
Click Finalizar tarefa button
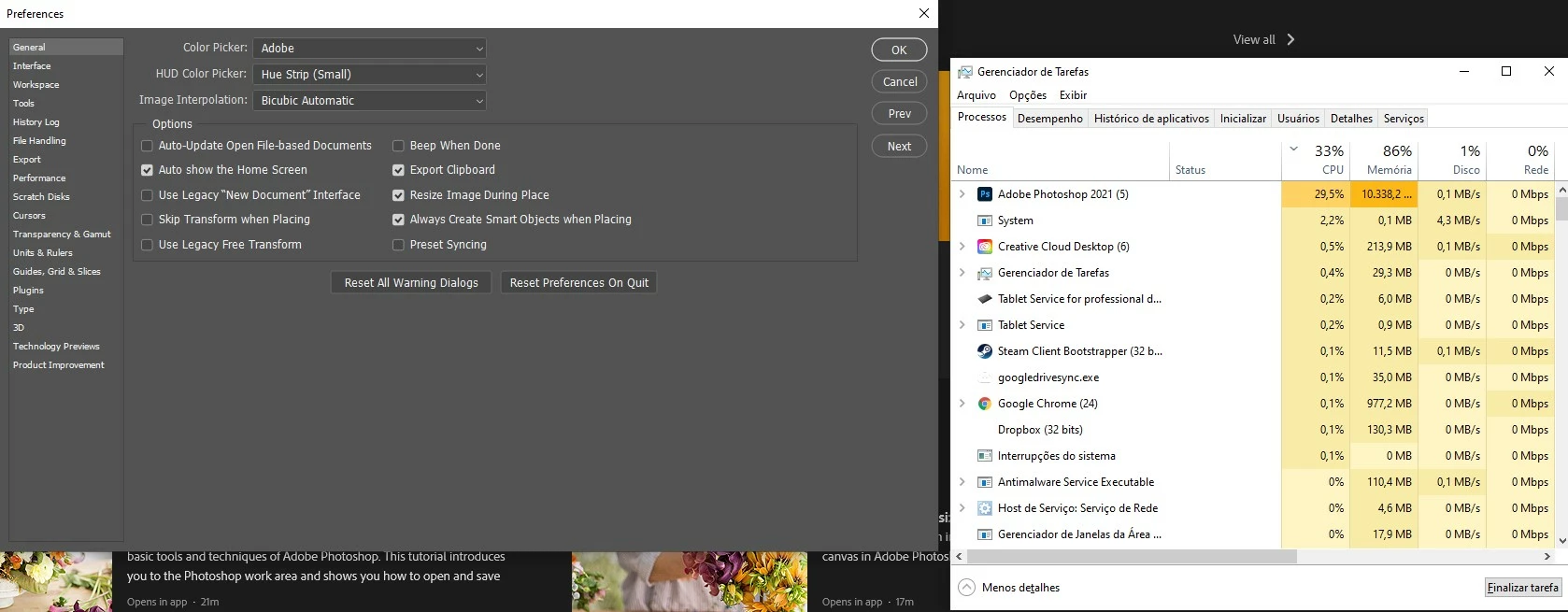coord(1523,588)
